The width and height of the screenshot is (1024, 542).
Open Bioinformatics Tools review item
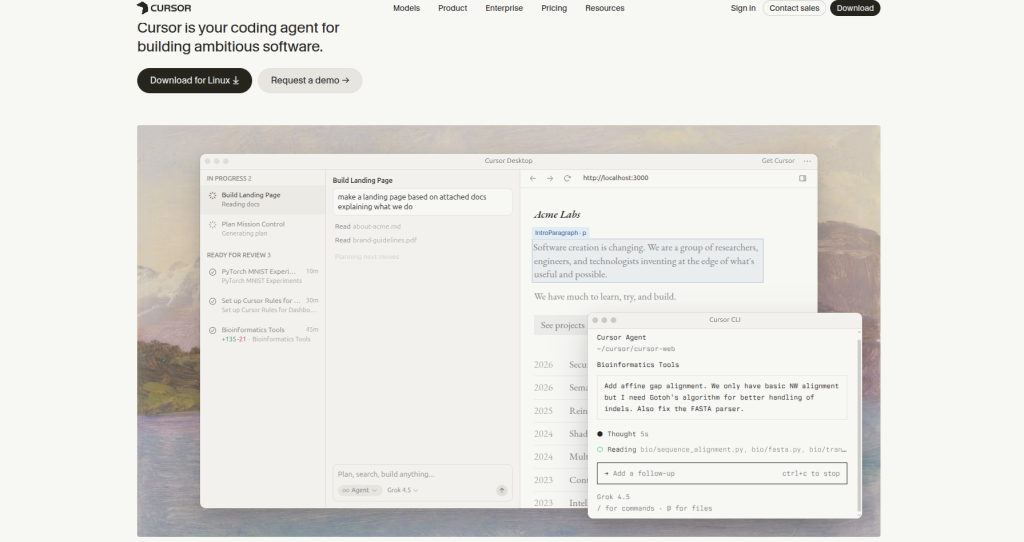[263, 334]
